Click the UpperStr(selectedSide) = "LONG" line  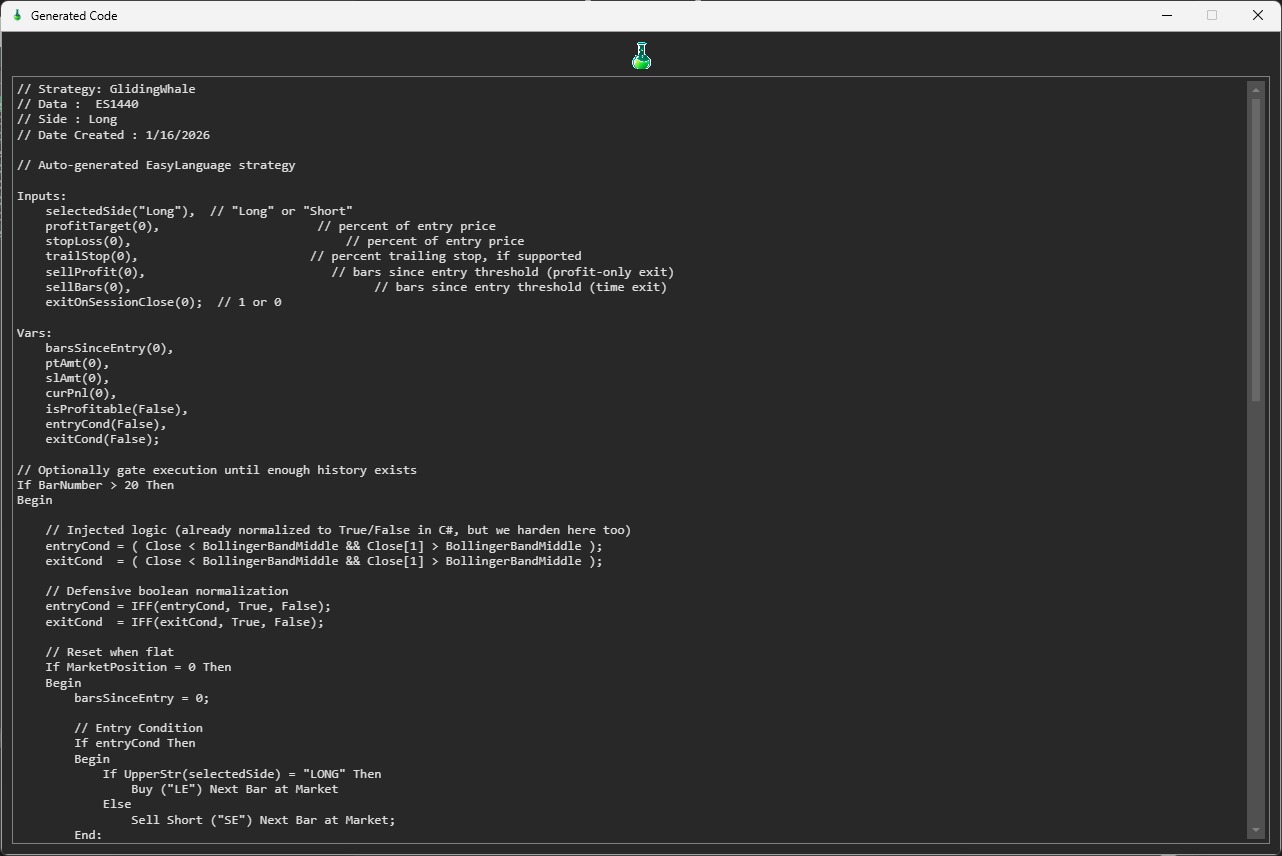coord(242,774)
